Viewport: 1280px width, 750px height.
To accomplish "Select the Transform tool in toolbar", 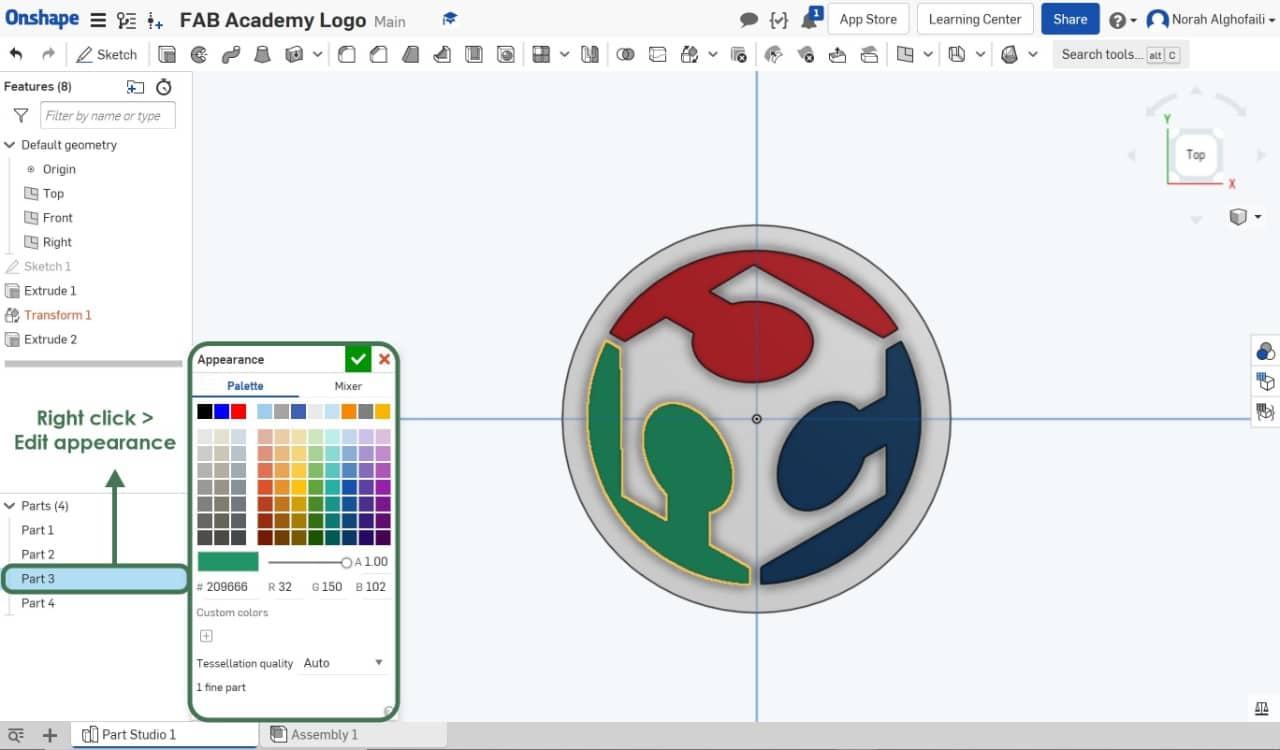I will (688, 54).
